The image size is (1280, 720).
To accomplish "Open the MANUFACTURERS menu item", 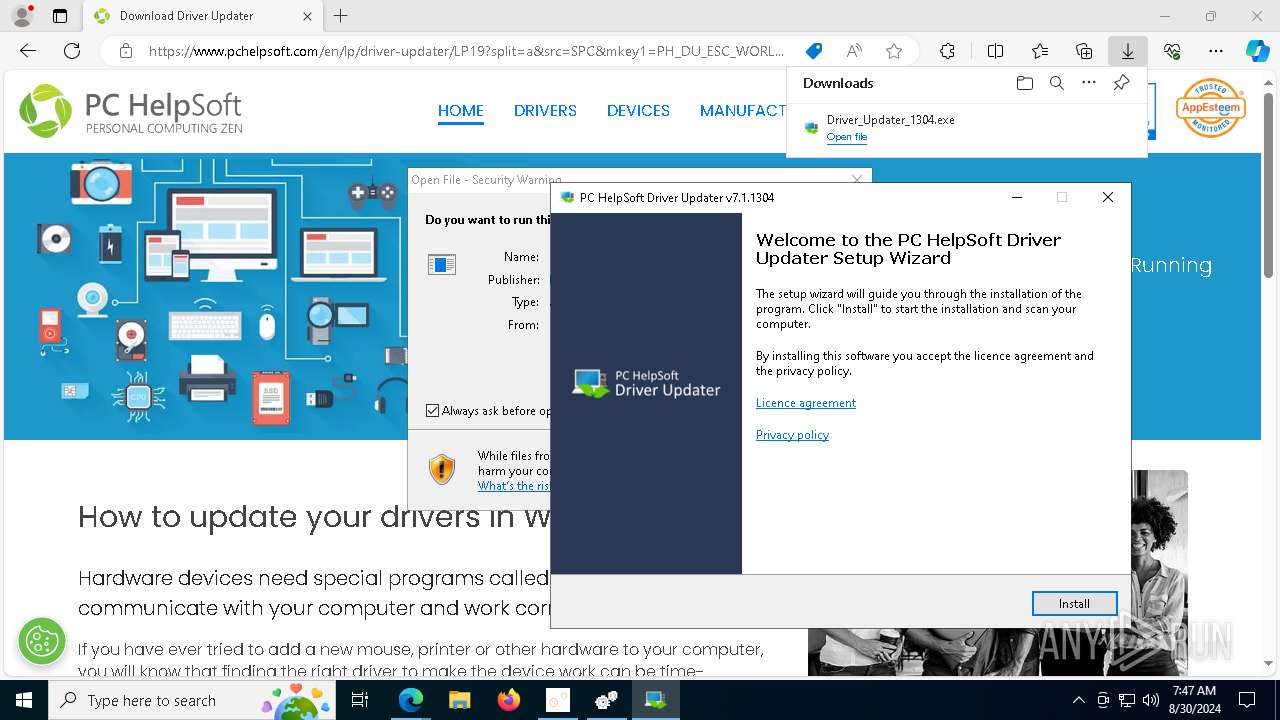I will pyautogui.click(x=743, y=111).
